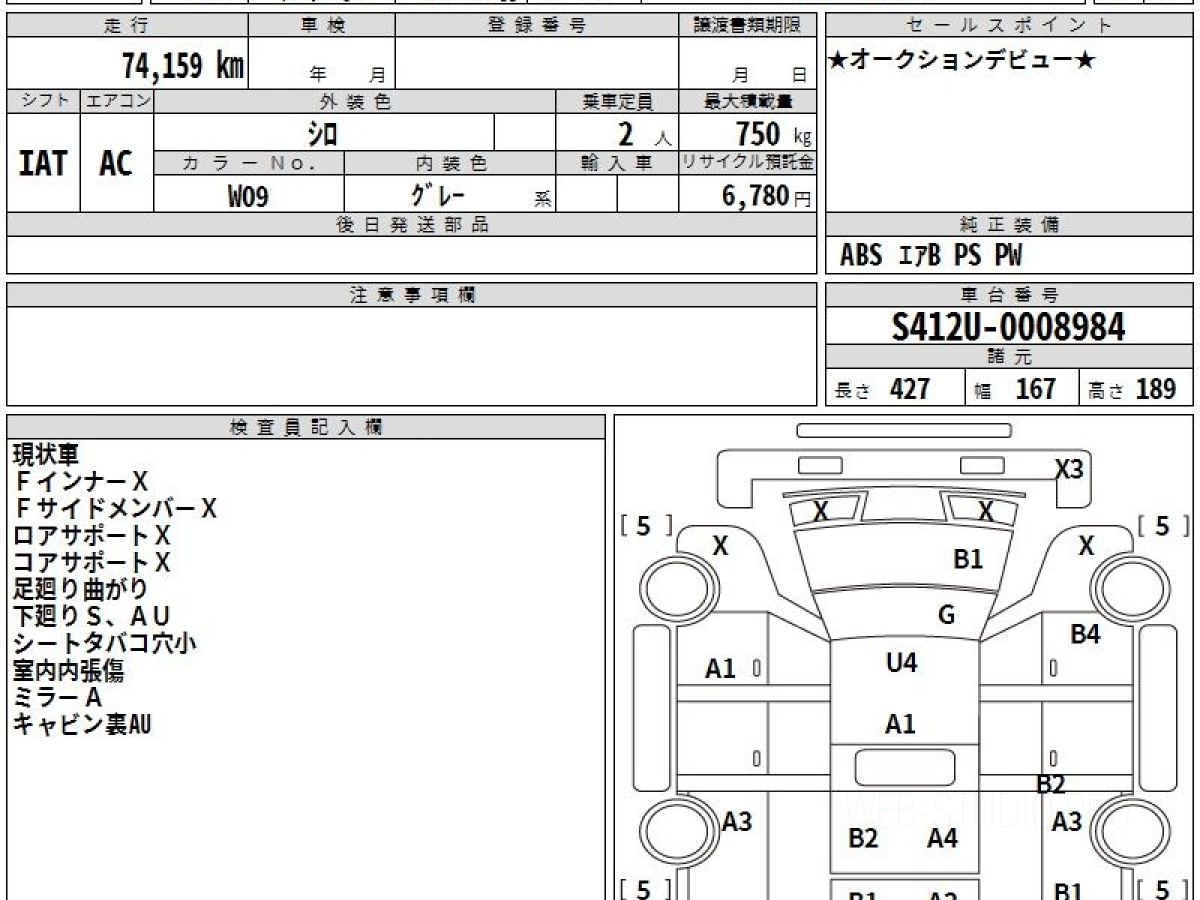
Task: Click the ★オークションデビュー★ sales point text
Action: click(961, 60)
